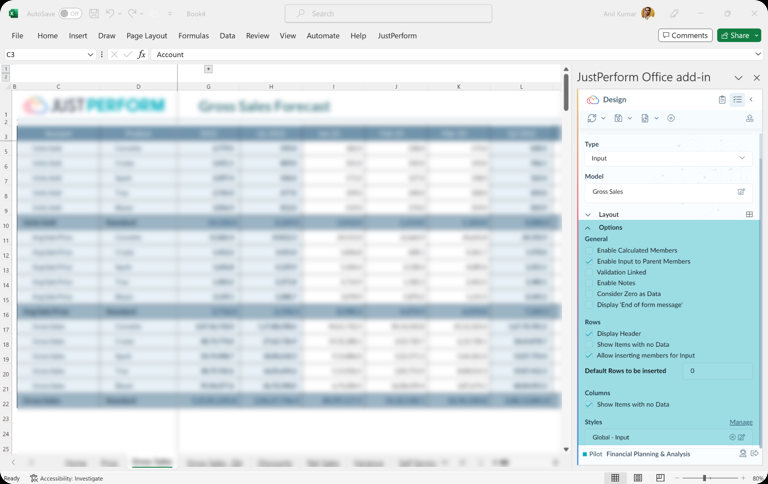Expand the Layout section

tap(588, 215)
